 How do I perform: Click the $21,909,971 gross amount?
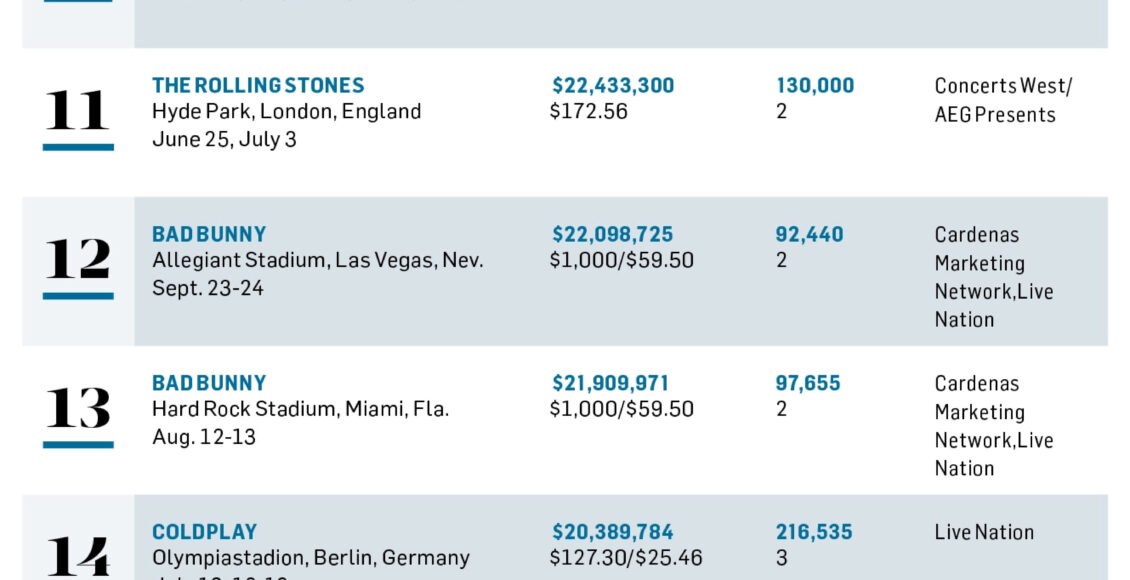tap(610, 384)
